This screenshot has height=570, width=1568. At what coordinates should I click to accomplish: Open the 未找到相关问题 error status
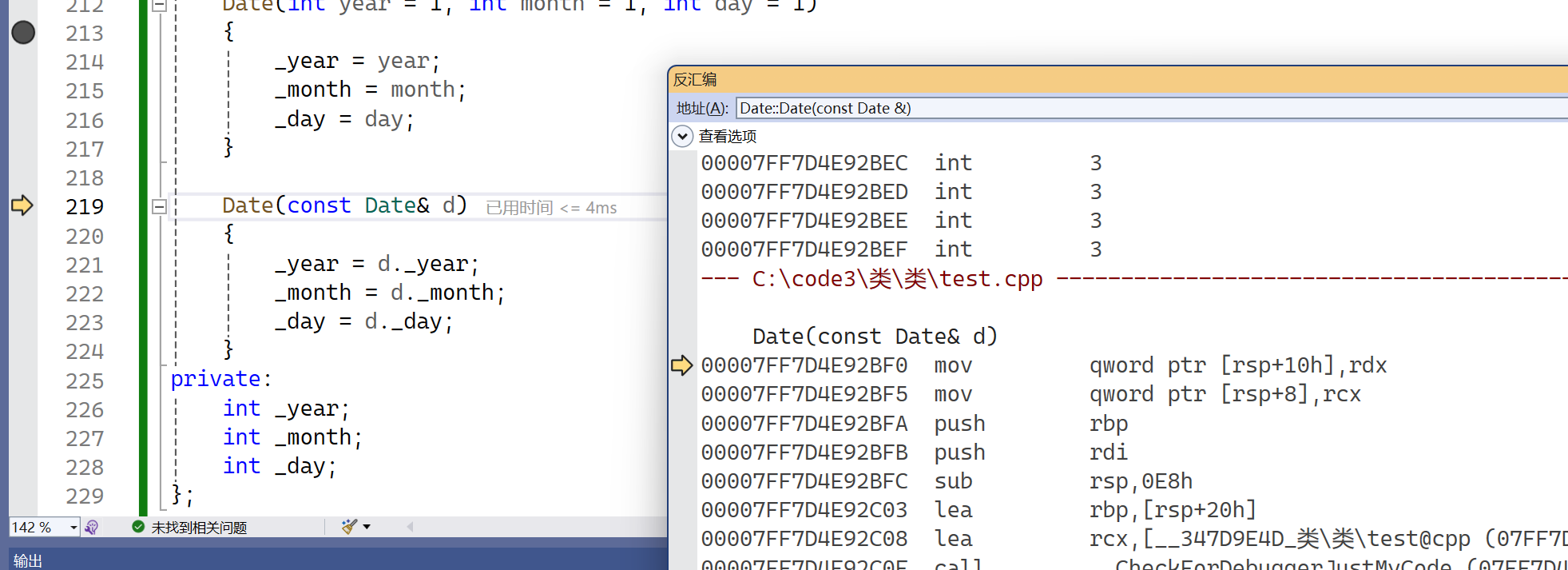199,528
